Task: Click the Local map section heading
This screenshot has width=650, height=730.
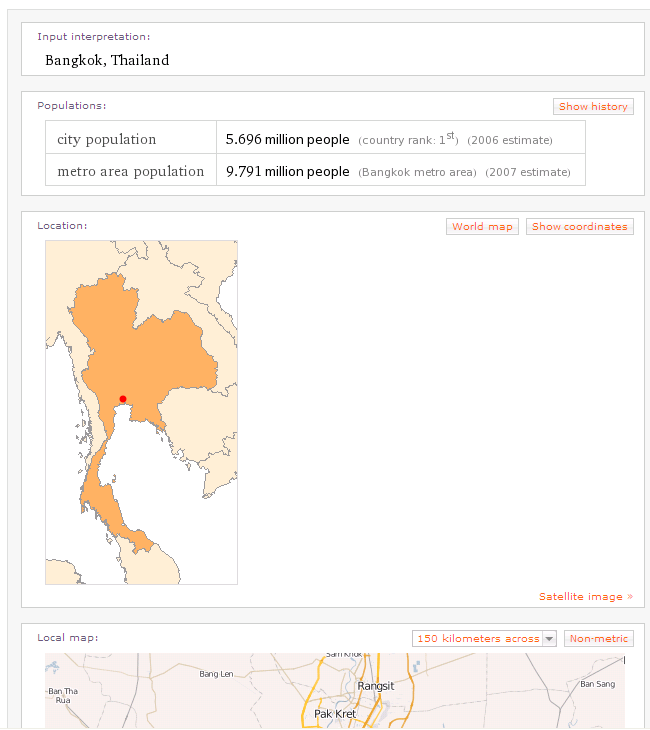Action: tap(68, 638)
